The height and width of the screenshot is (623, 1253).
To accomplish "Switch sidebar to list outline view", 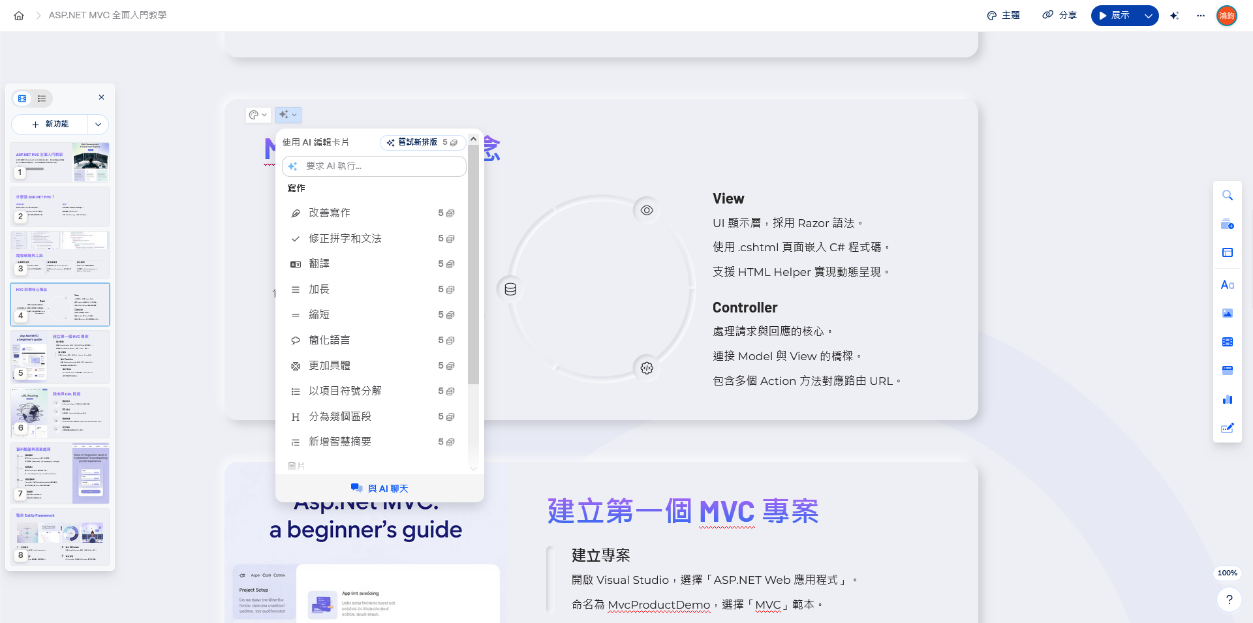I will coord(42,98).
